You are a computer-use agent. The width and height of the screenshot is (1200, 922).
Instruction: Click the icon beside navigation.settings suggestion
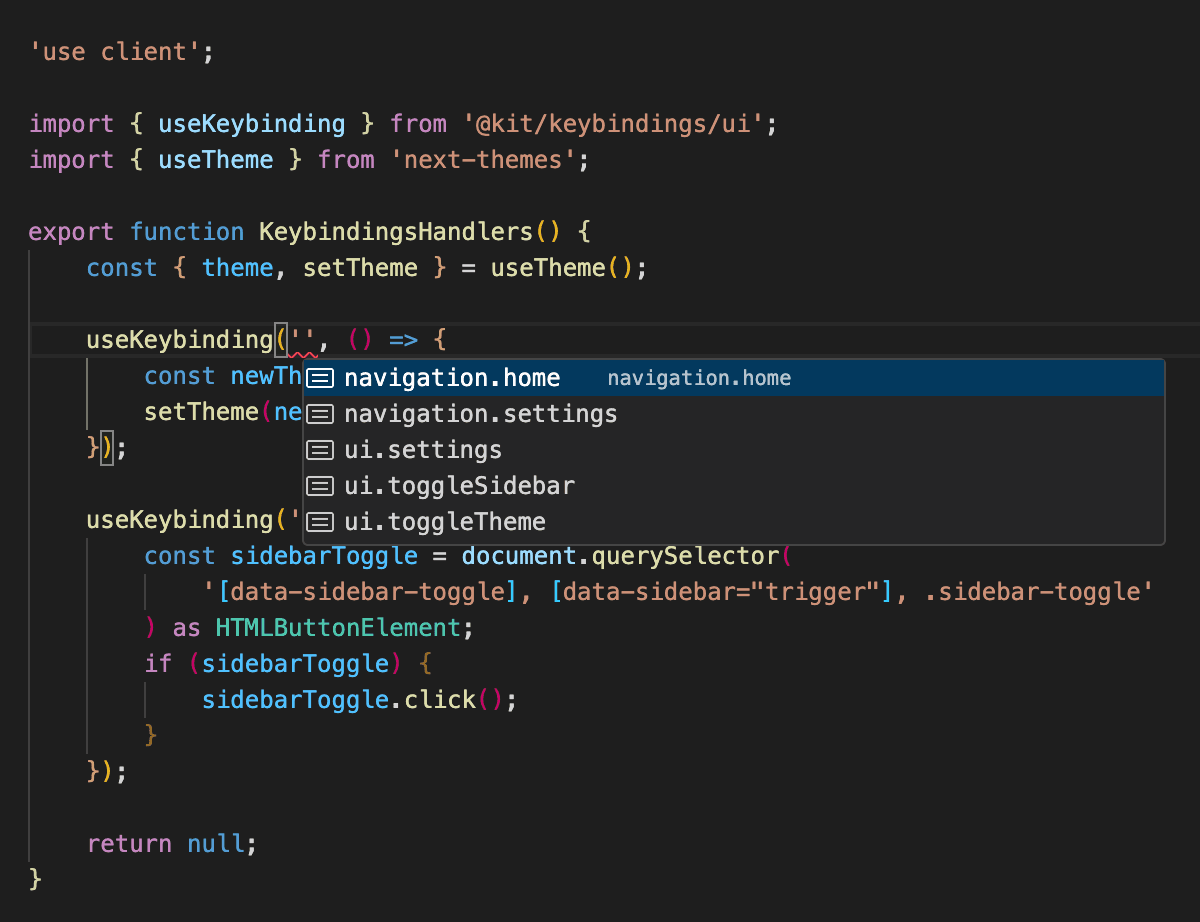(x=320, y=414)
